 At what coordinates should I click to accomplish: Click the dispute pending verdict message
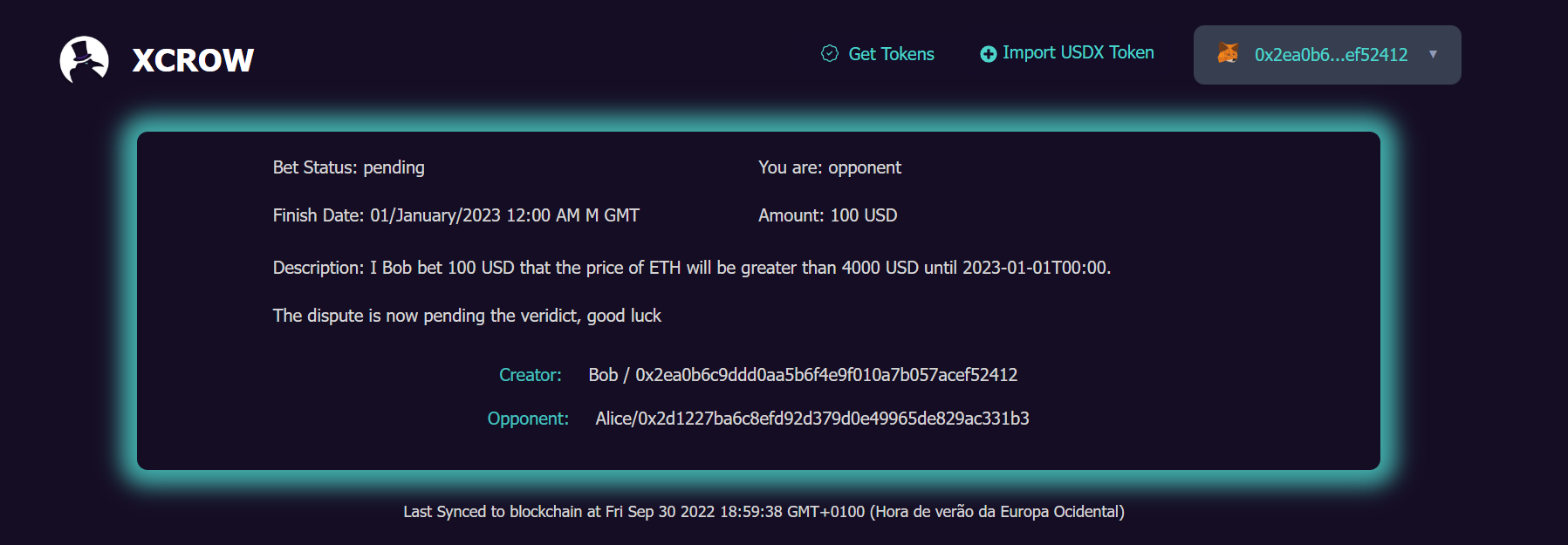467,316
